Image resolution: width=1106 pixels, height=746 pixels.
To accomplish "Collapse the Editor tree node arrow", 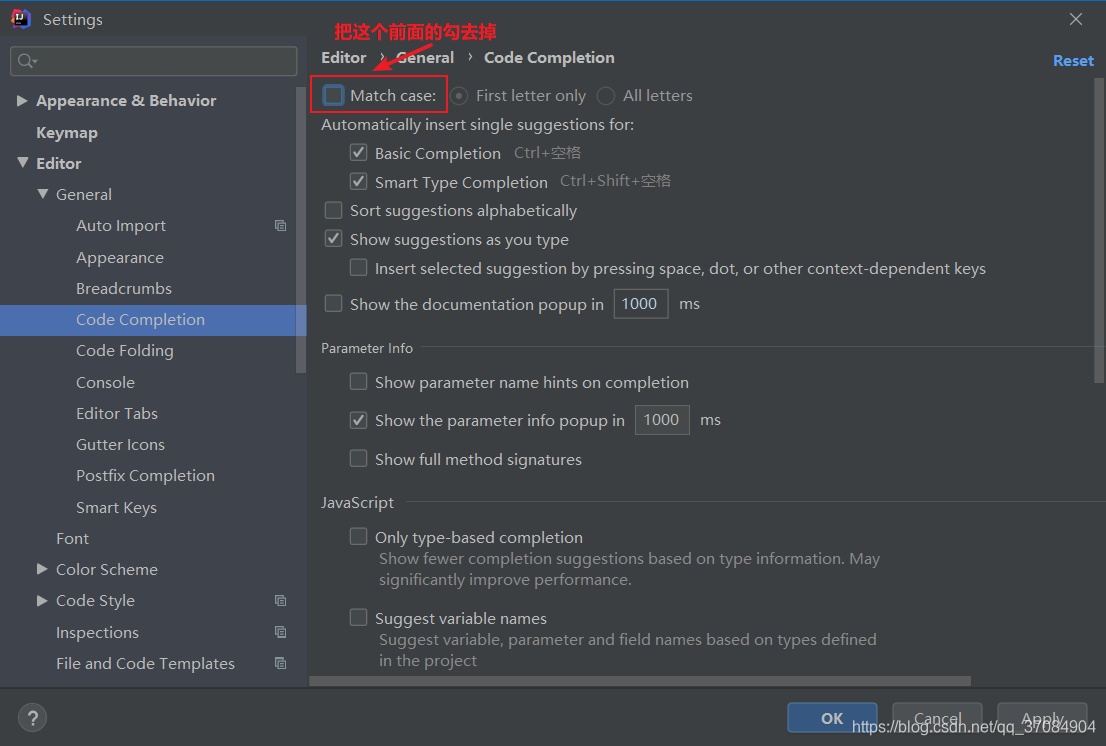I will pos(23,163).
